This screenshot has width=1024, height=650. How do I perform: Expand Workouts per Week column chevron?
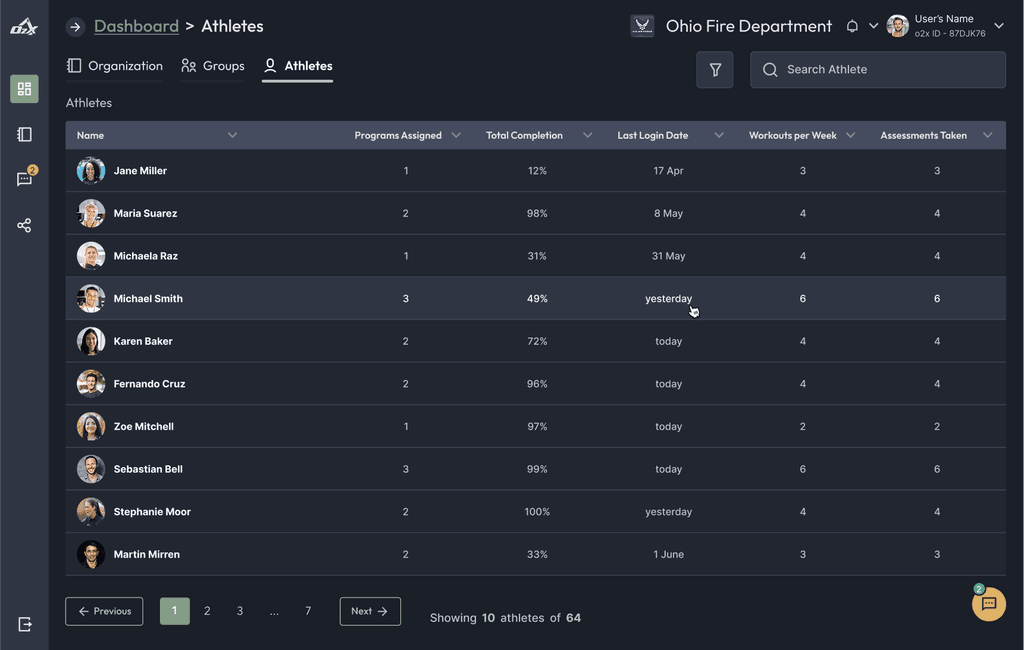[x=850, y=135]
